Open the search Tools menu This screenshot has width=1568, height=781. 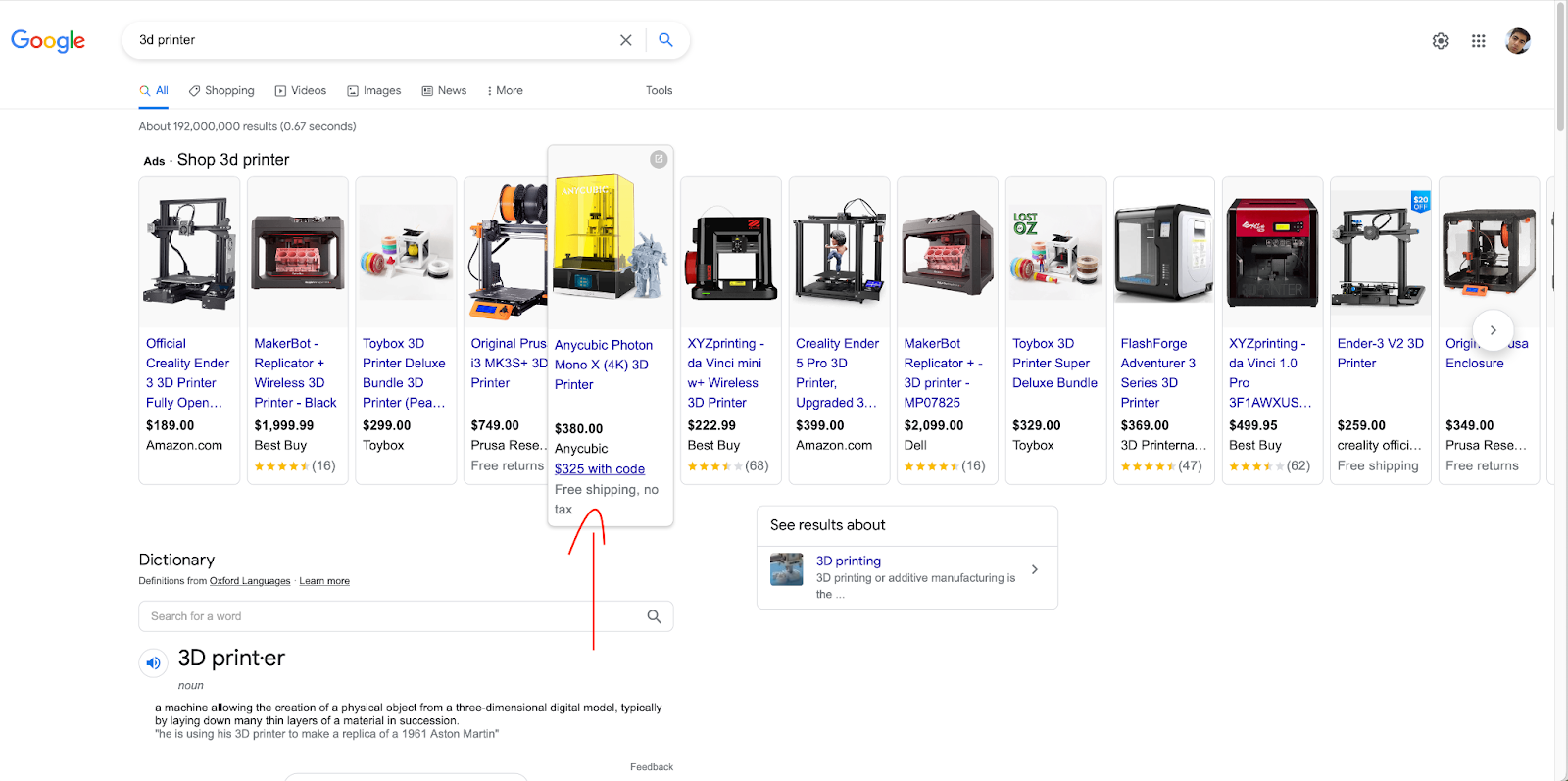(660, 90)
